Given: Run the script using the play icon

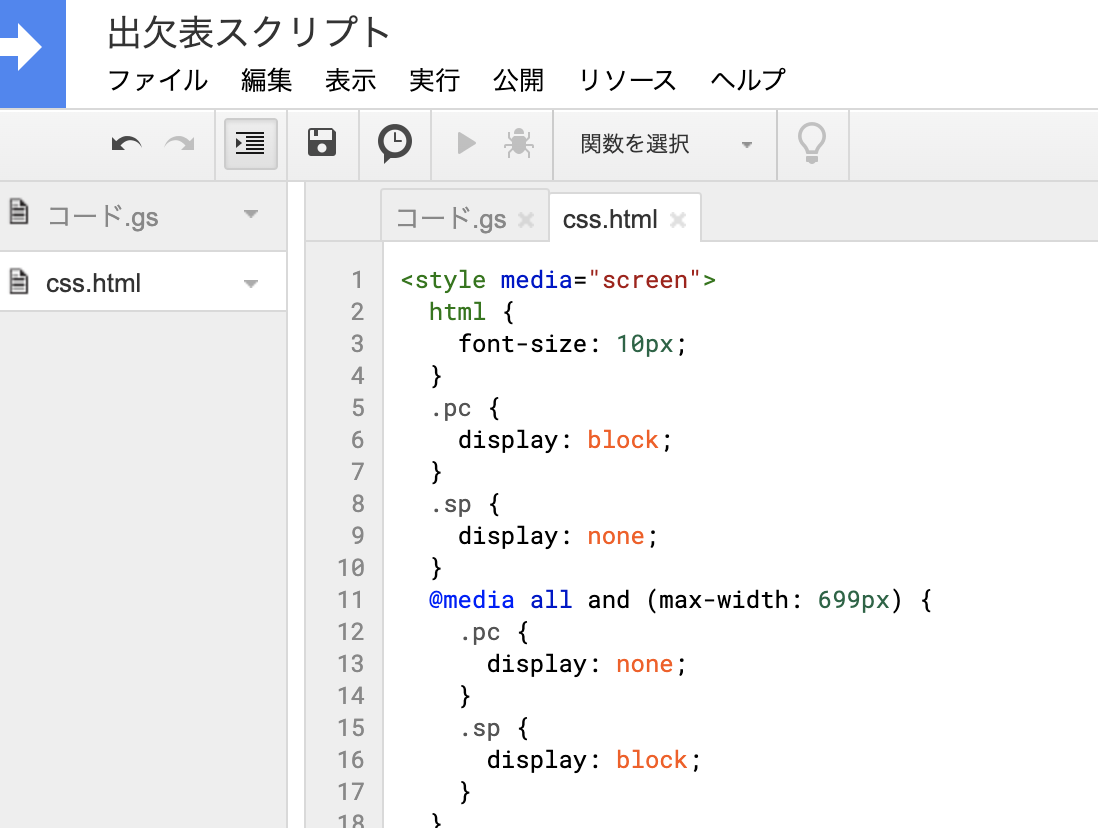Looking at the screenshot, I should point(465,143).
